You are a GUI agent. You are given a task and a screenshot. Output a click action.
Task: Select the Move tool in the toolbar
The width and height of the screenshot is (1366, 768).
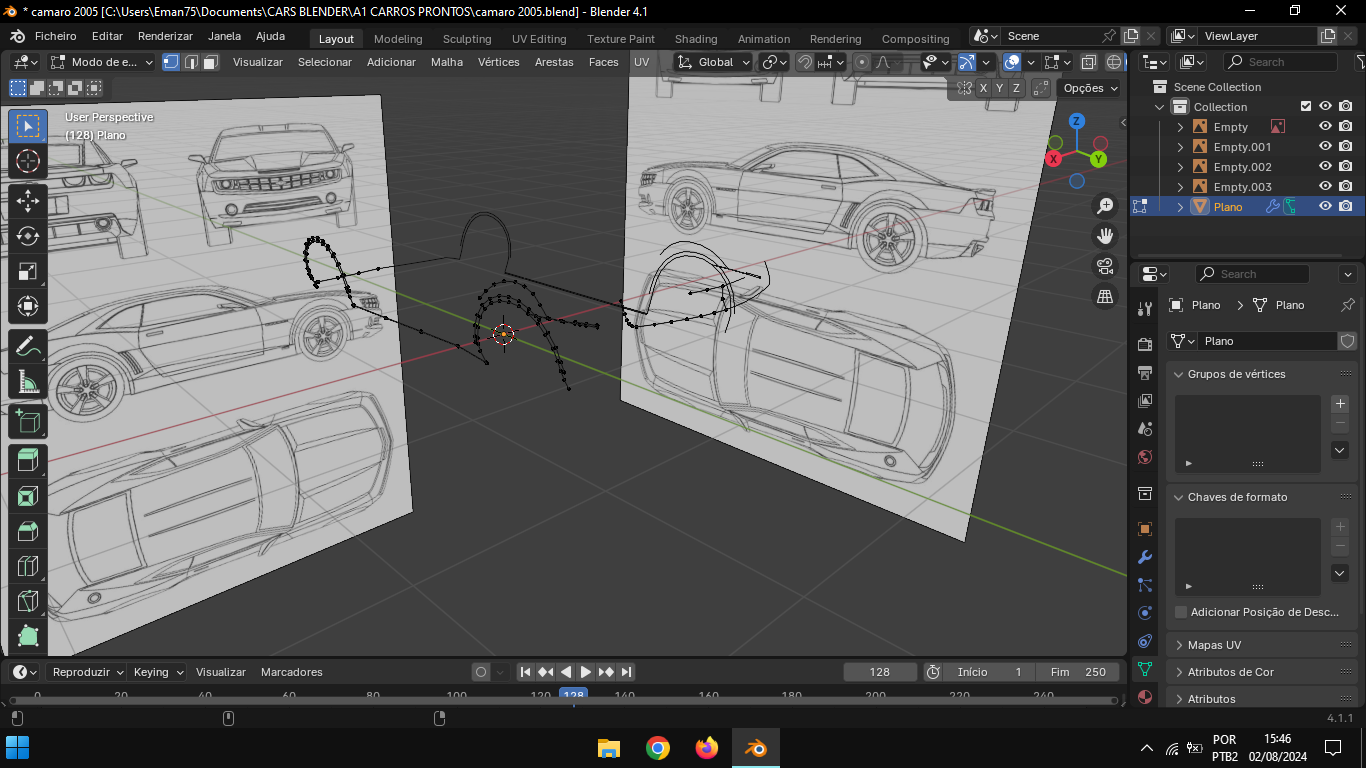point(28,200)
